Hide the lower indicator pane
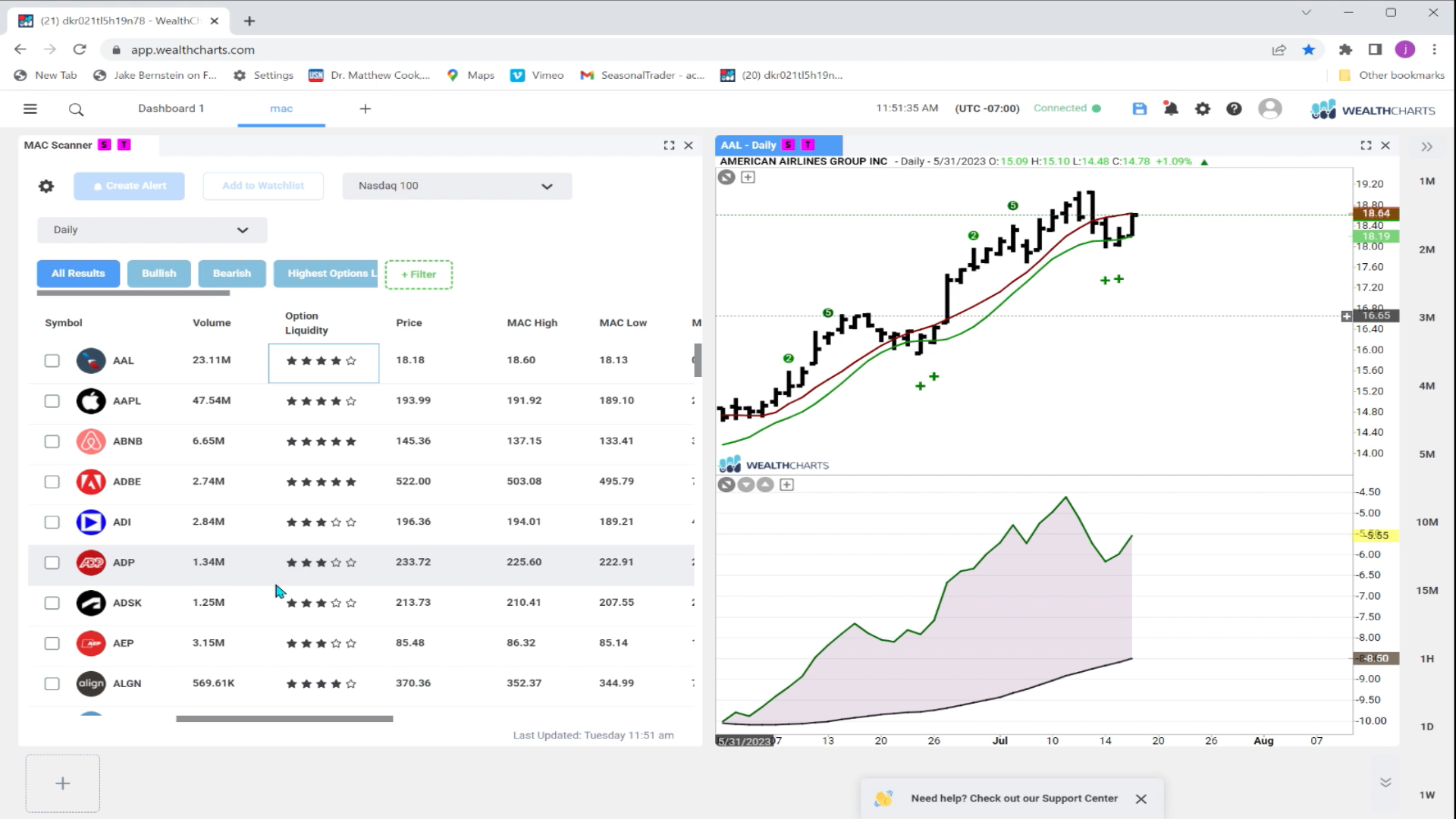 (726, 485)
